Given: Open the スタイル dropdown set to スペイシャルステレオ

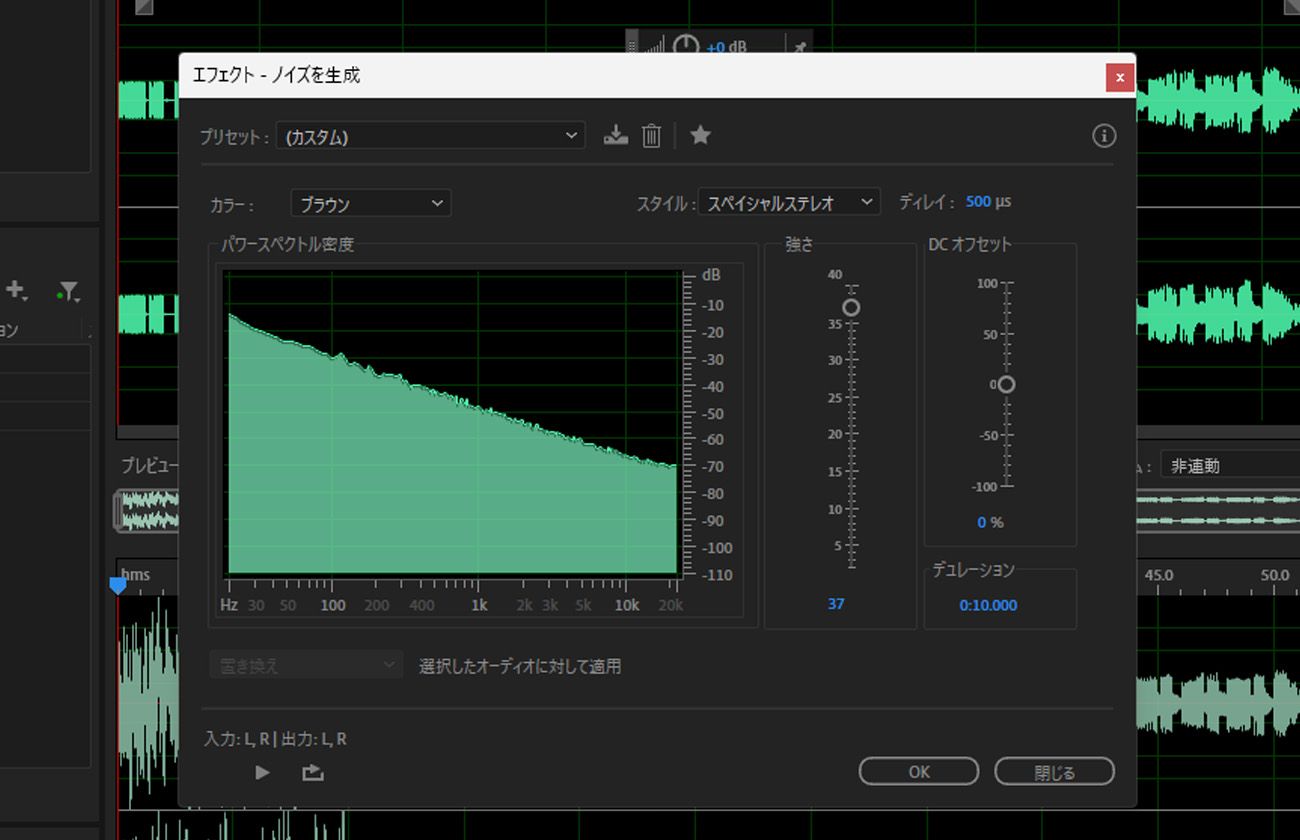Looking at the screenshot, I should pyautogui.click(x=789, y=202).
